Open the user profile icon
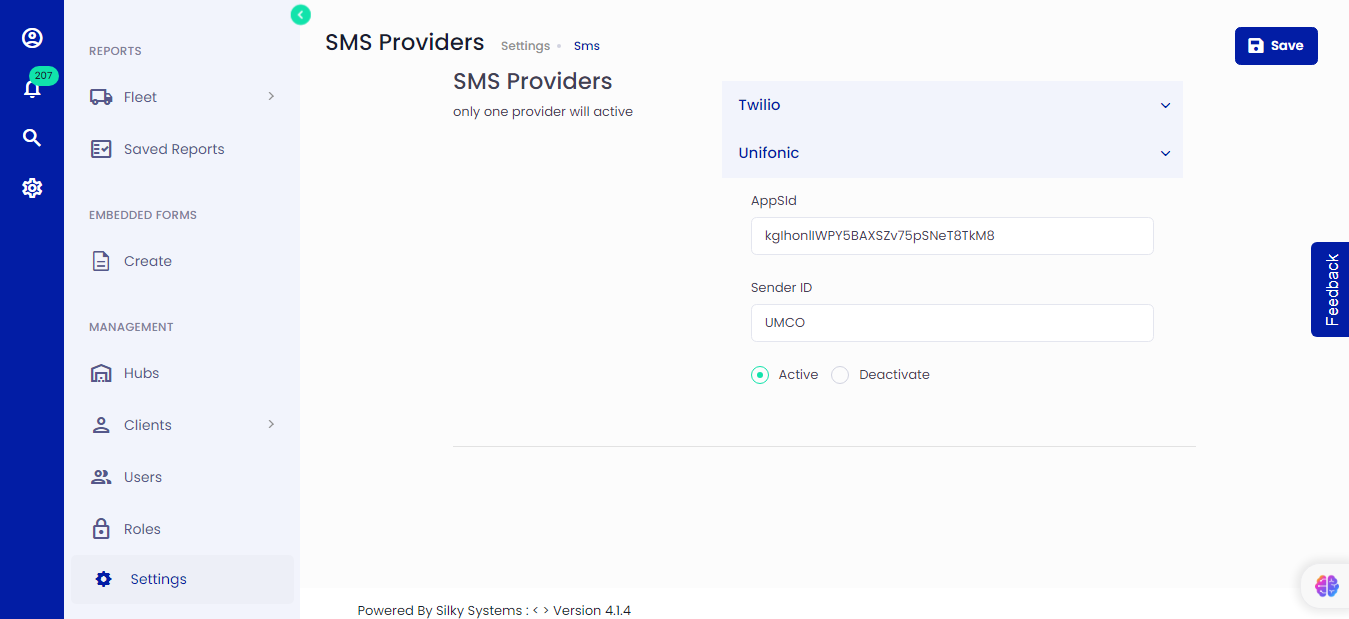1349x619 pixels. point(32,38)
